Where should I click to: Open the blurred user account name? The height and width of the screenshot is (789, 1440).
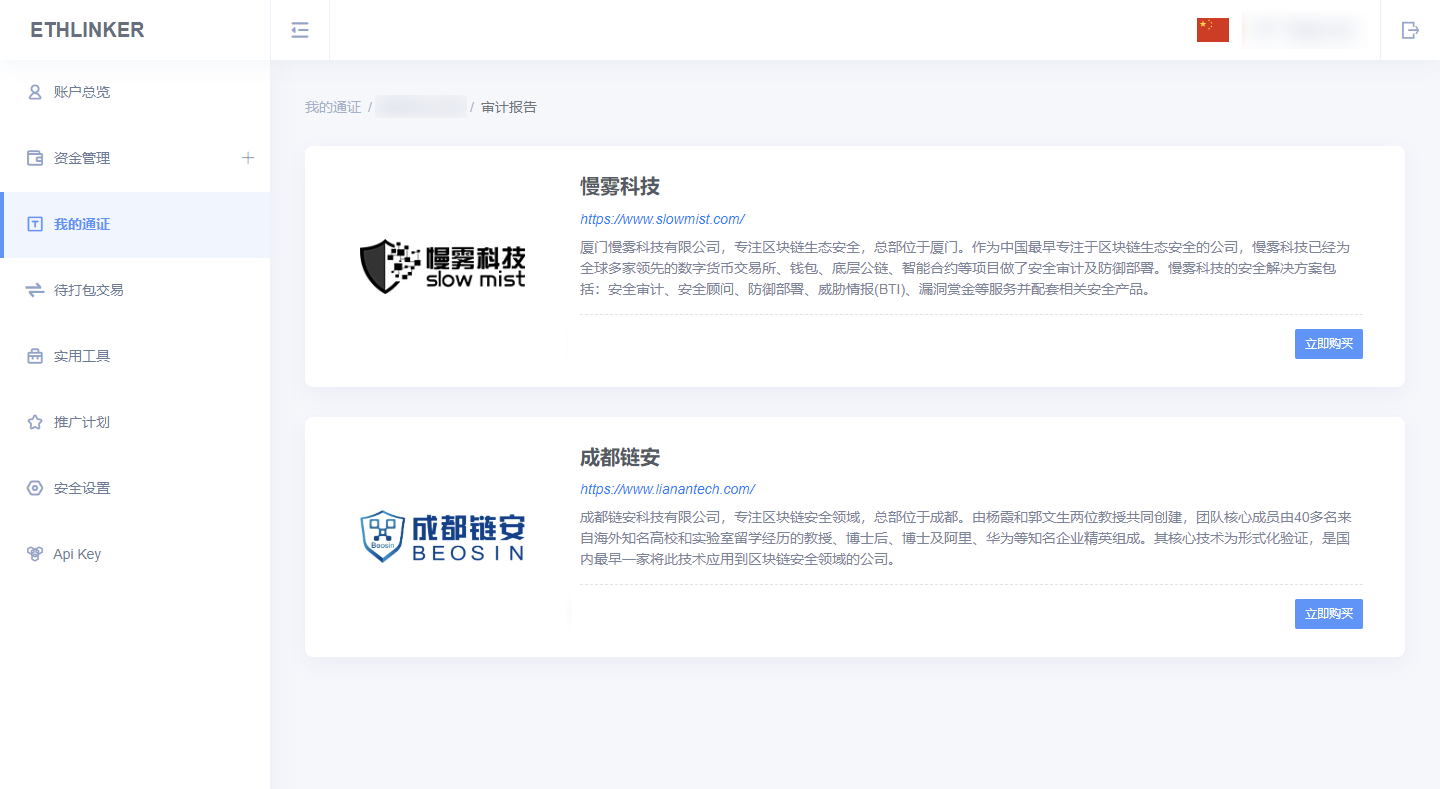pyautogui.click(x=1304, y=30)
